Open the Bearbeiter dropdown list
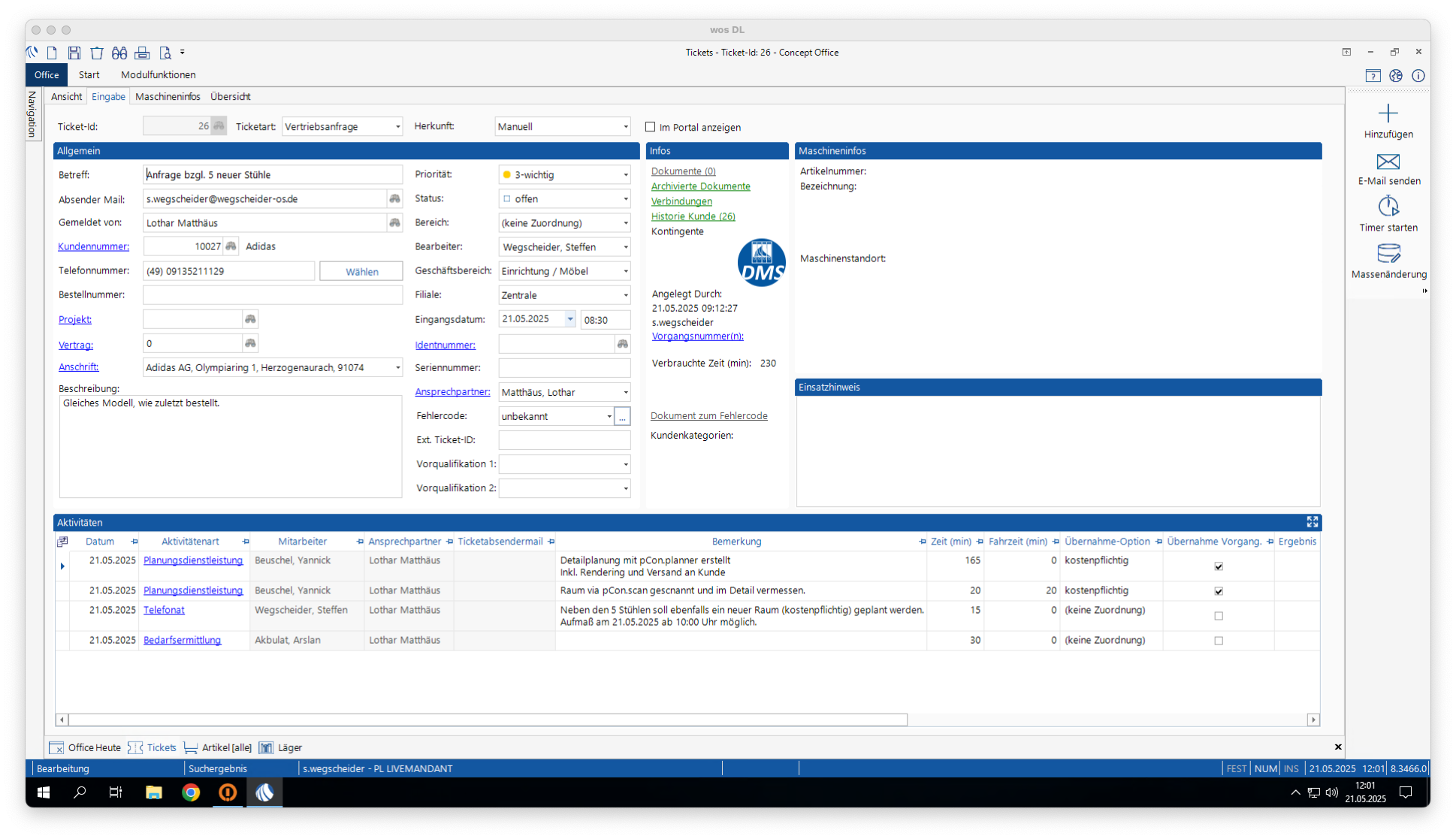The width and height of the screenshot is (1456, 839). pos(625,247)
